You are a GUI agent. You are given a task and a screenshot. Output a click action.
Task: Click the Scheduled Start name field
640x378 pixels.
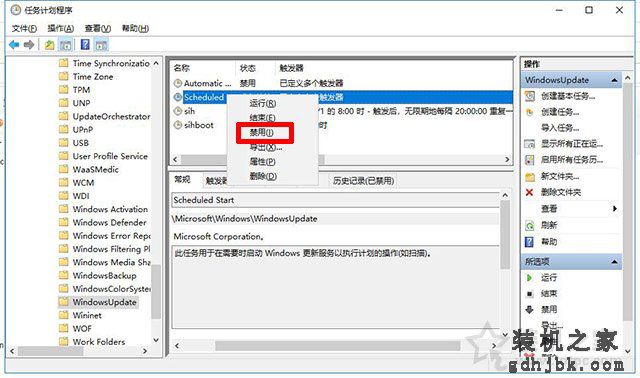click(x=336, y=200)
